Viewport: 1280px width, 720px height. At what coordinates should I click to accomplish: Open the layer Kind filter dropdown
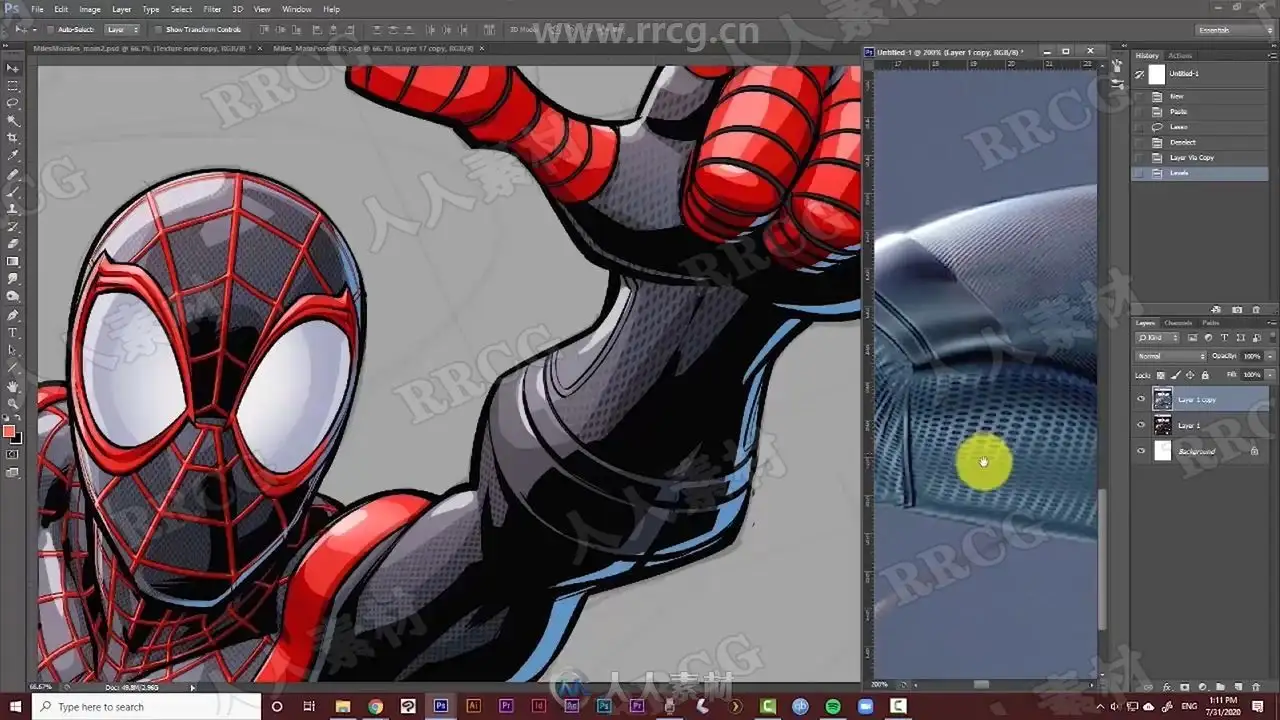click(1158, 338)
